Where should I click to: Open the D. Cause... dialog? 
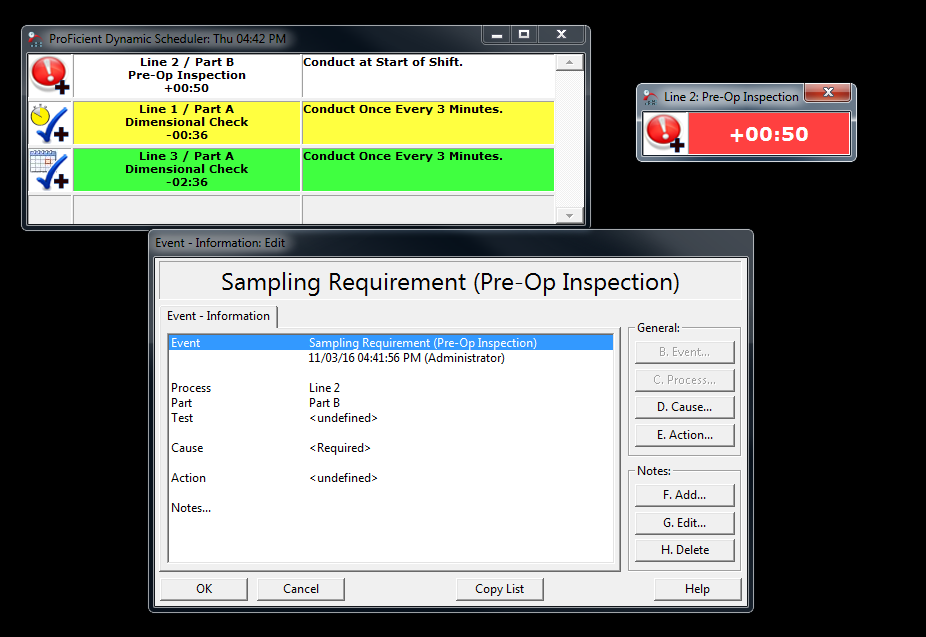pos(684,407)
